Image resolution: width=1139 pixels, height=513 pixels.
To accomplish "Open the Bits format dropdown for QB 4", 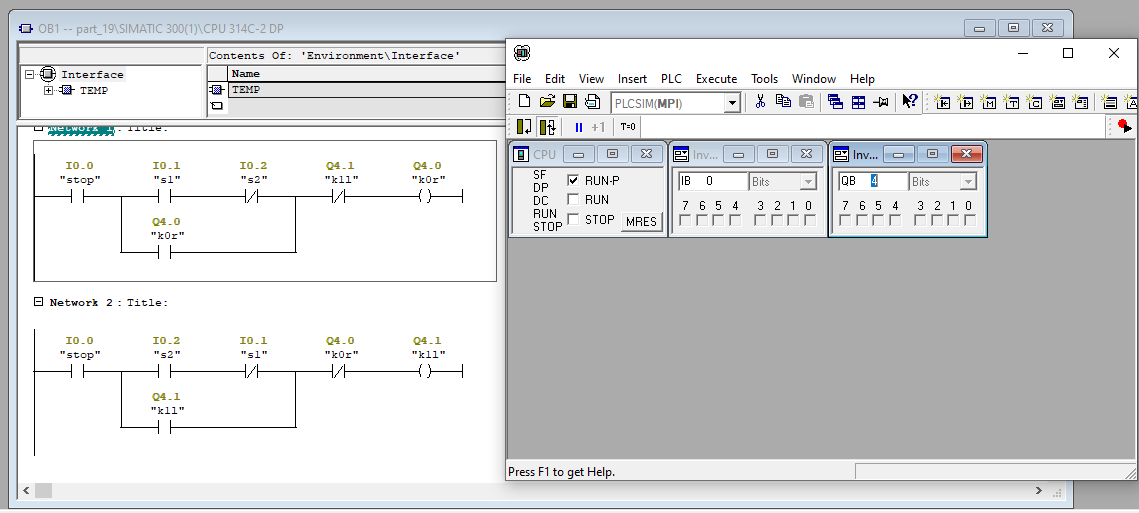I will 968,182.
